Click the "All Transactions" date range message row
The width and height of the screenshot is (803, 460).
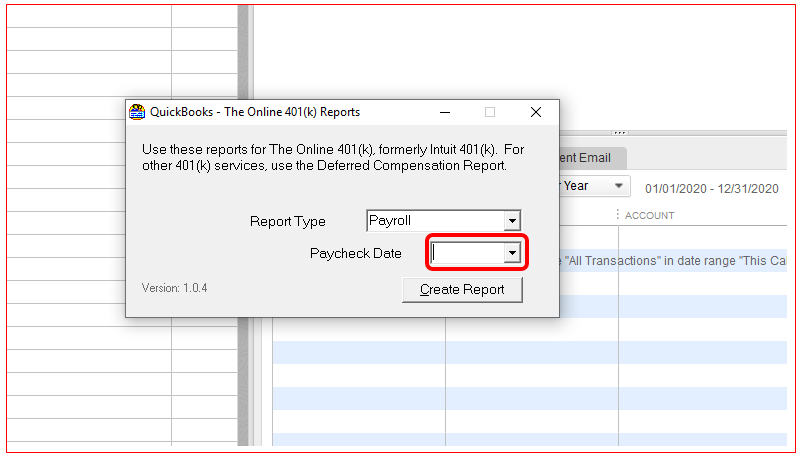(672, 261)
